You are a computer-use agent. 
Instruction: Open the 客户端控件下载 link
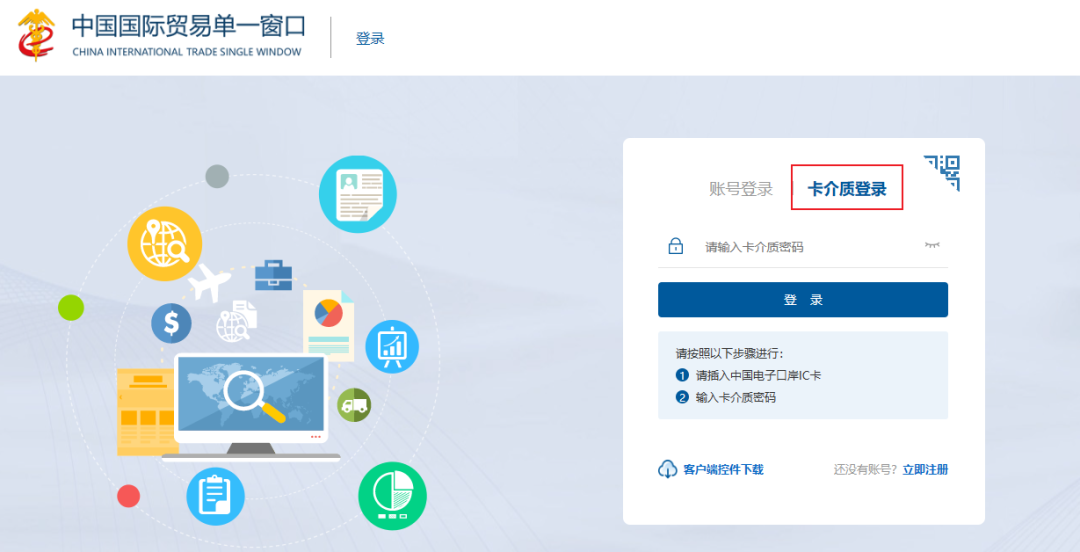[723, 470]
